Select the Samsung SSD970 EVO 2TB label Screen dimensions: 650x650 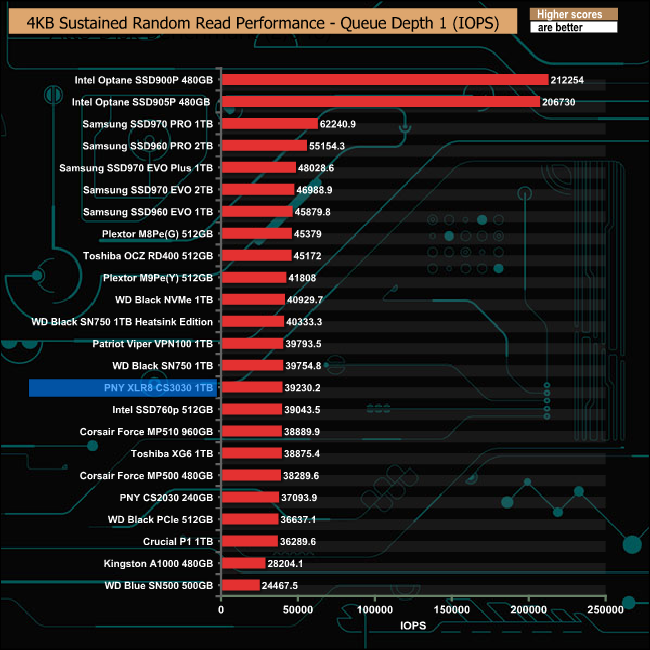148,190
